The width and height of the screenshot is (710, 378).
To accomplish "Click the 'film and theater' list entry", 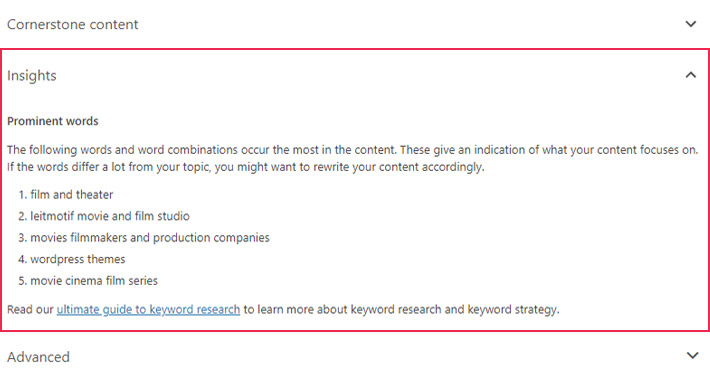I will click(72, 195).
